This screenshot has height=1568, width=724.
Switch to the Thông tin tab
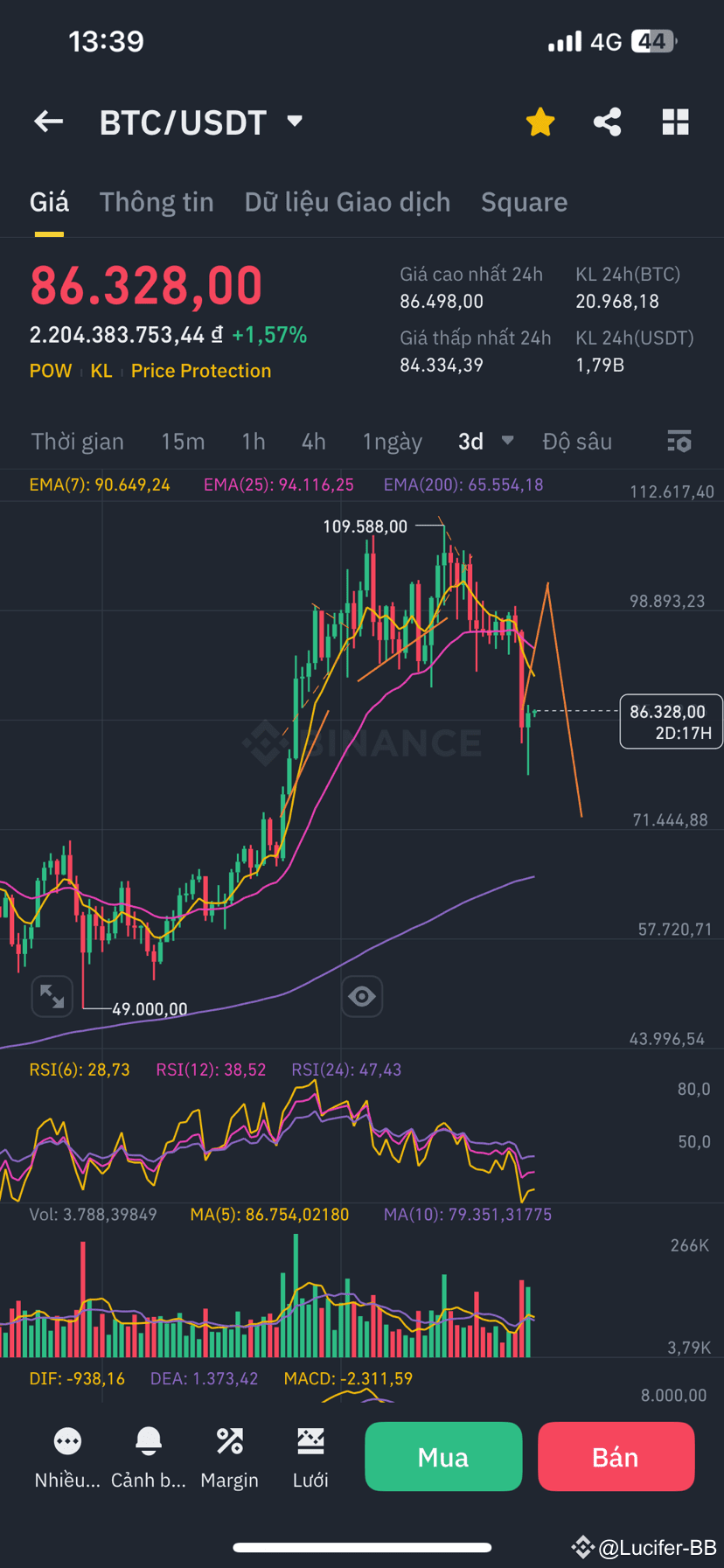(157, 202)
